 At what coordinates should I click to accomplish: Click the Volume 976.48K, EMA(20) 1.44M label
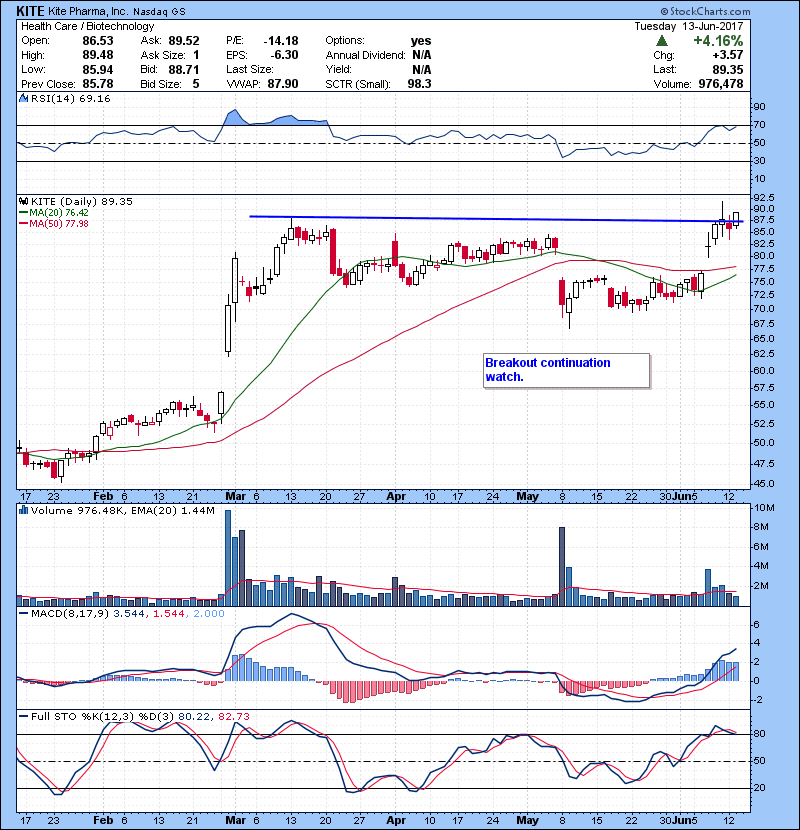click(122, 510)
